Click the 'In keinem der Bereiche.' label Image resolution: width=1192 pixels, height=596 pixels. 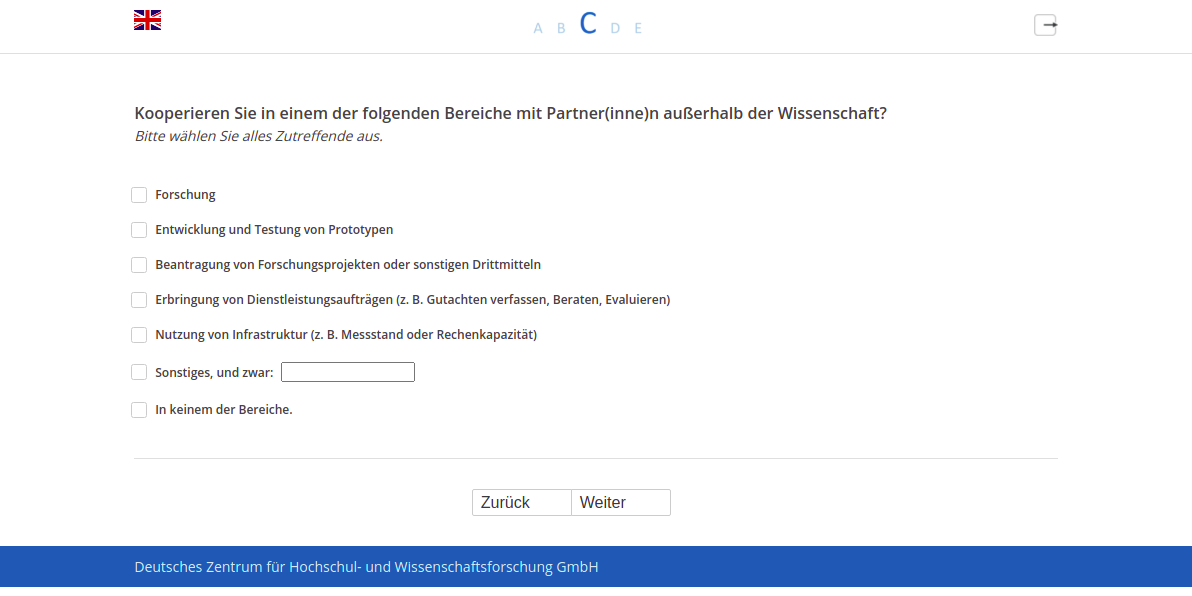tap(224, 410)
